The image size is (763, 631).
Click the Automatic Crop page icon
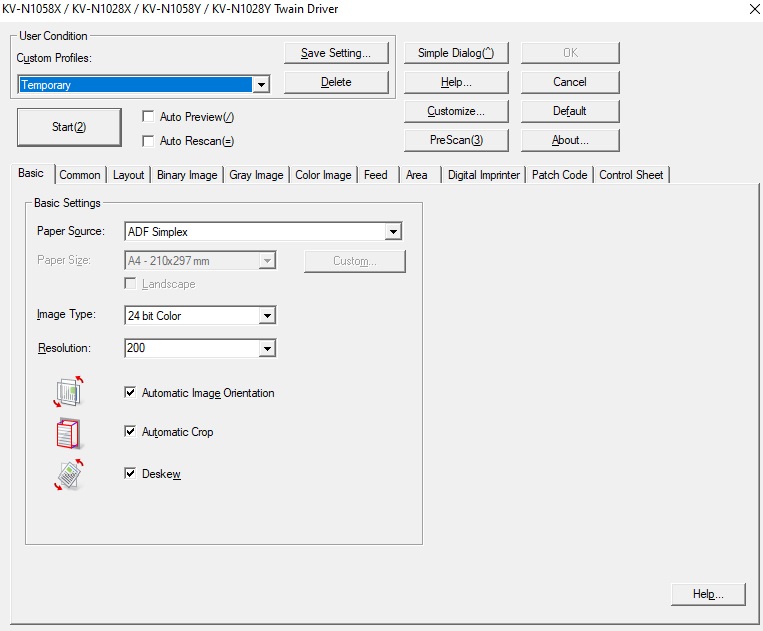pyautogui.click(x=67, y=432)
